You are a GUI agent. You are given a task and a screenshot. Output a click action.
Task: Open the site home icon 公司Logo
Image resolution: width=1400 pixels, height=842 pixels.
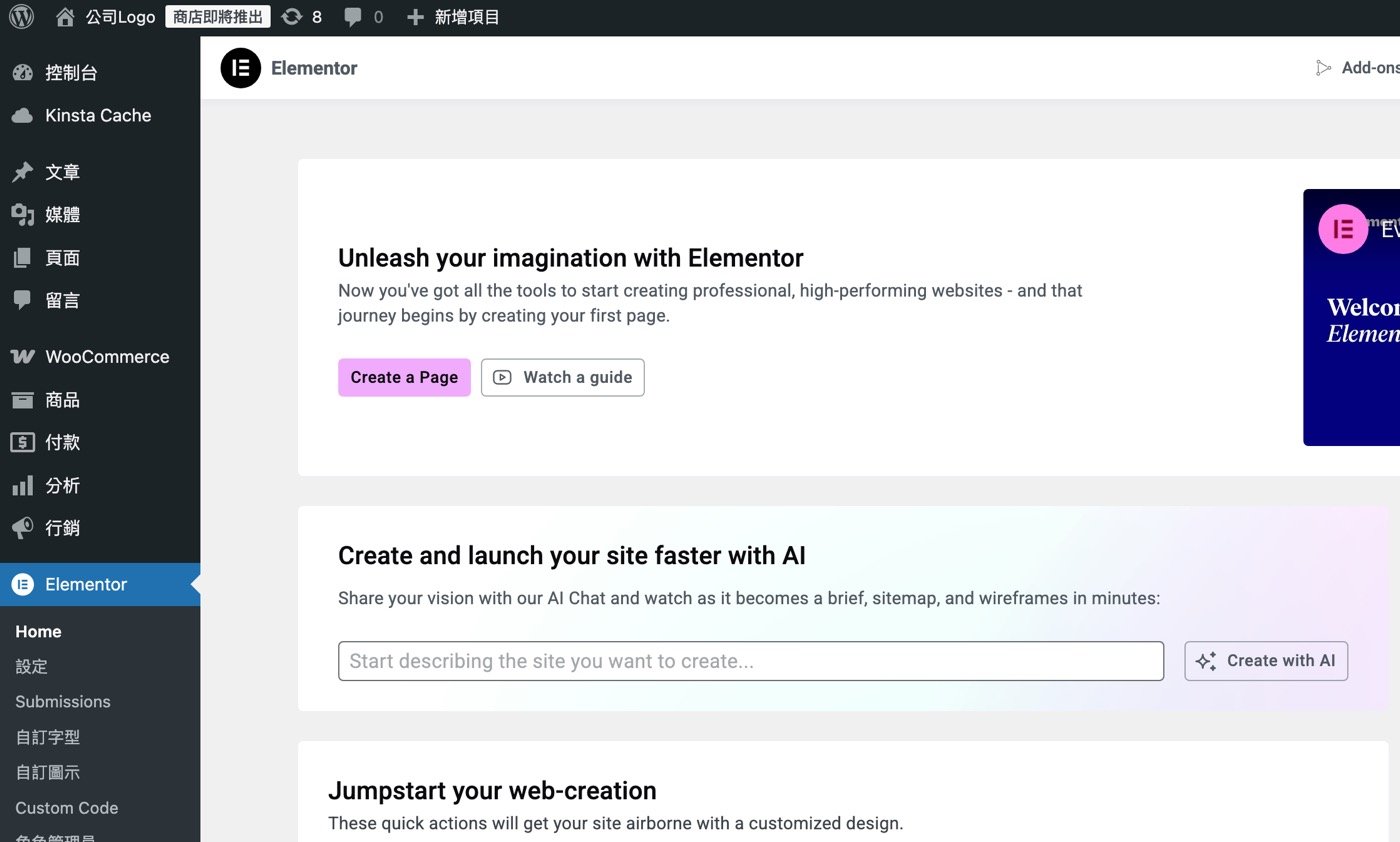point(66,17)
